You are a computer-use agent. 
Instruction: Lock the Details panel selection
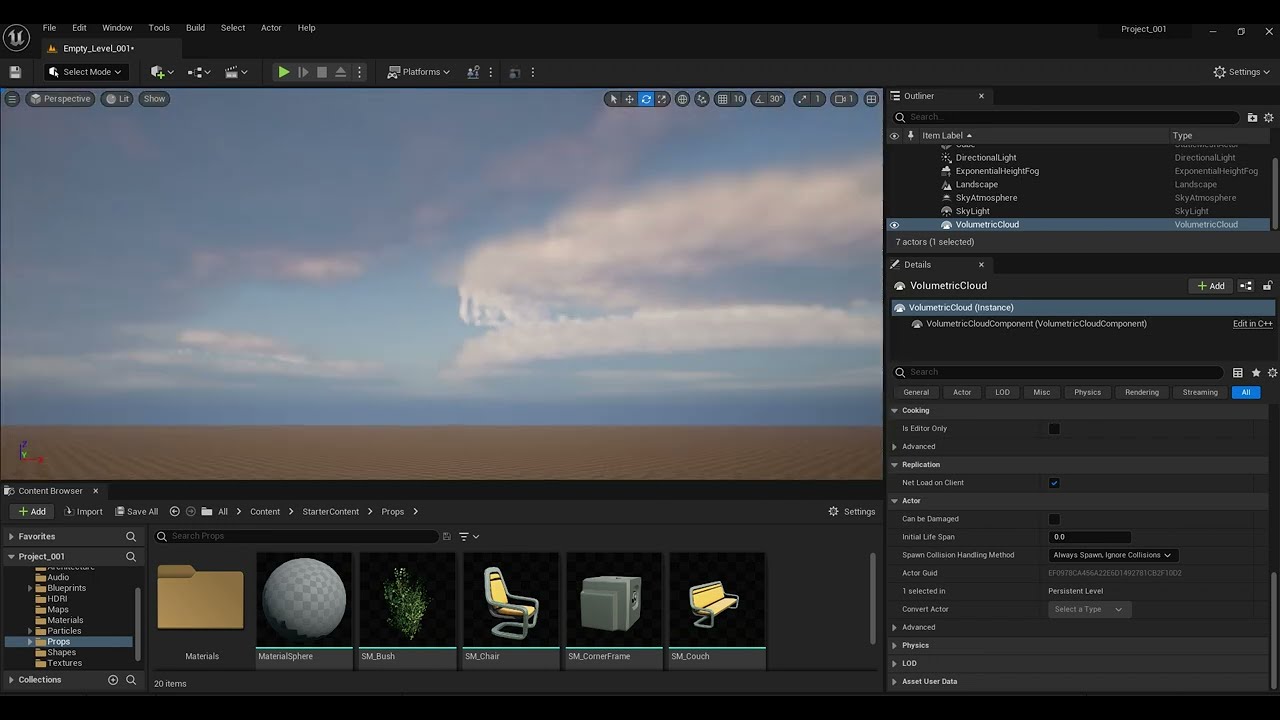(1268, 286)
